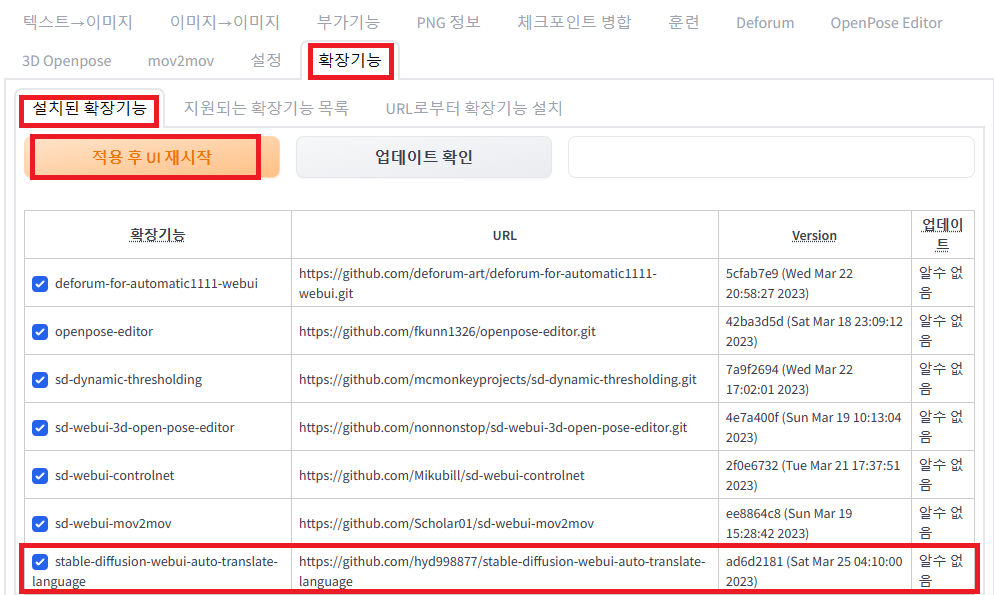The height and width of the screenshot is (595, 994).
Task: Uncheck the openpose-editor extension
Action: (x=40, y=331)
